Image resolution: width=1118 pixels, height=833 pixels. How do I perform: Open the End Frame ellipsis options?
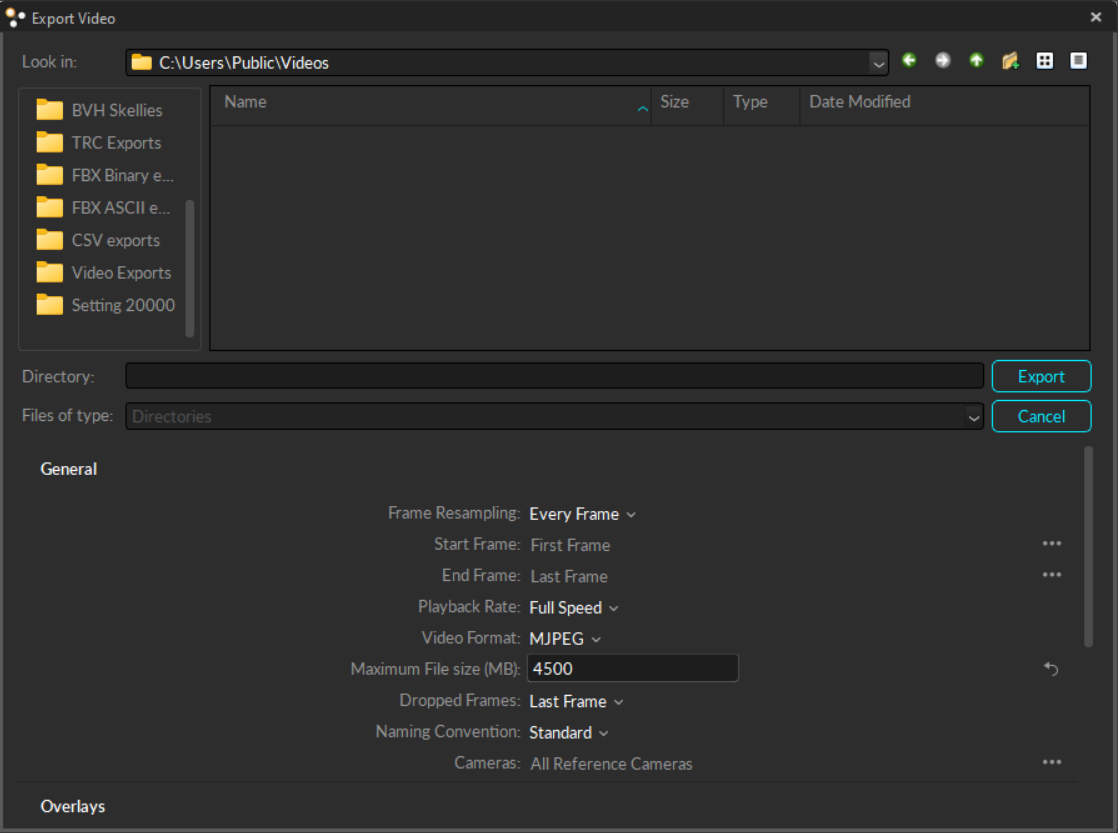point(1051,575)
